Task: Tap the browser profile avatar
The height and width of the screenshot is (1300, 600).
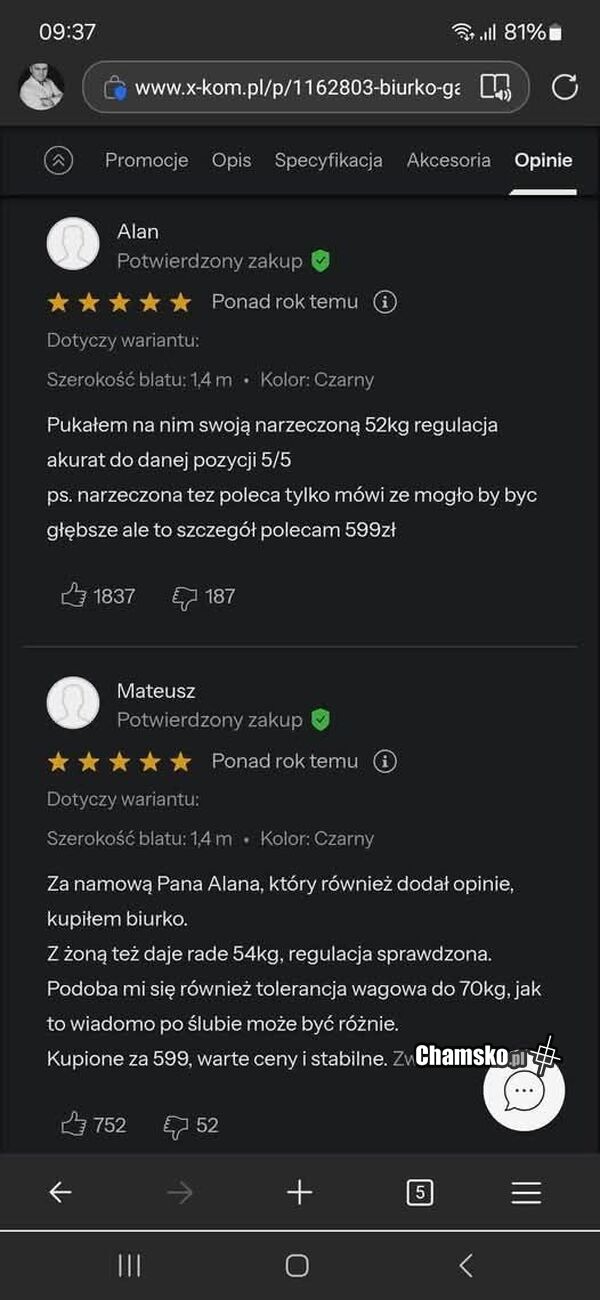Action: (x=41, y=87)
